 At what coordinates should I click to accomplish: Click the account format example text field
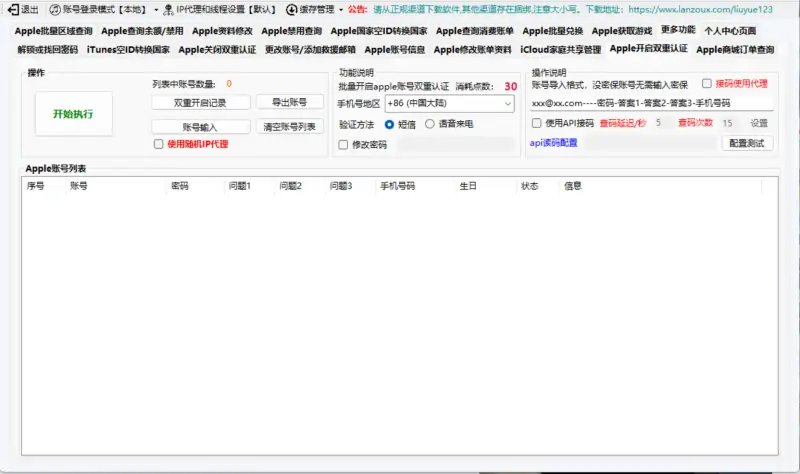[652, 103]
